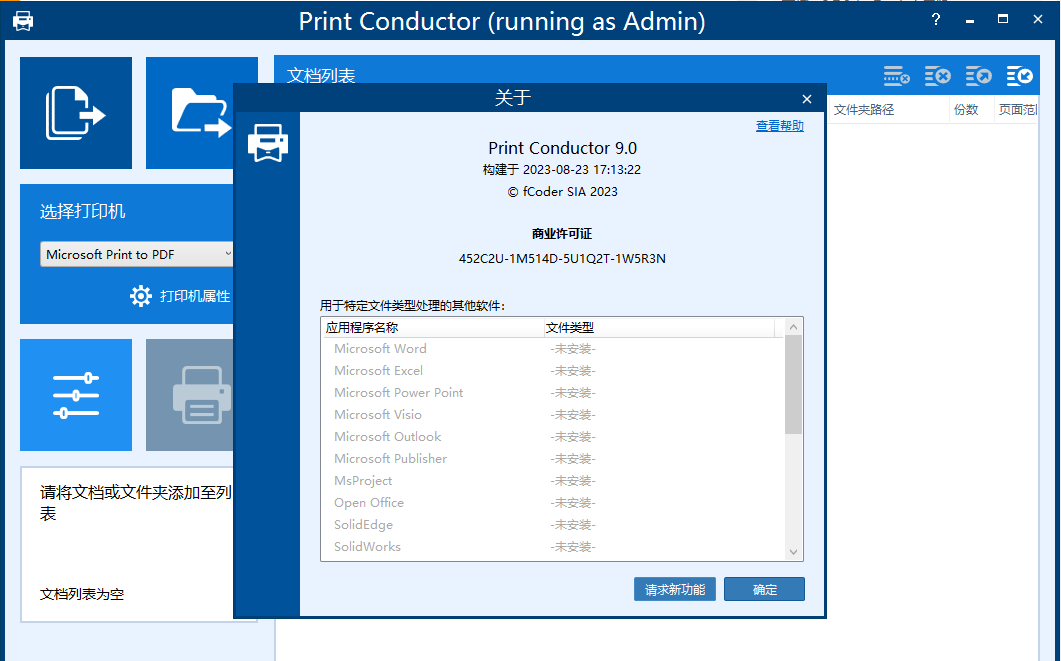The height and width of the screenshot is (661, 1061).
Task: Click the 商业许可证 label
Action: pyautogui.click(x=562, y=234)
